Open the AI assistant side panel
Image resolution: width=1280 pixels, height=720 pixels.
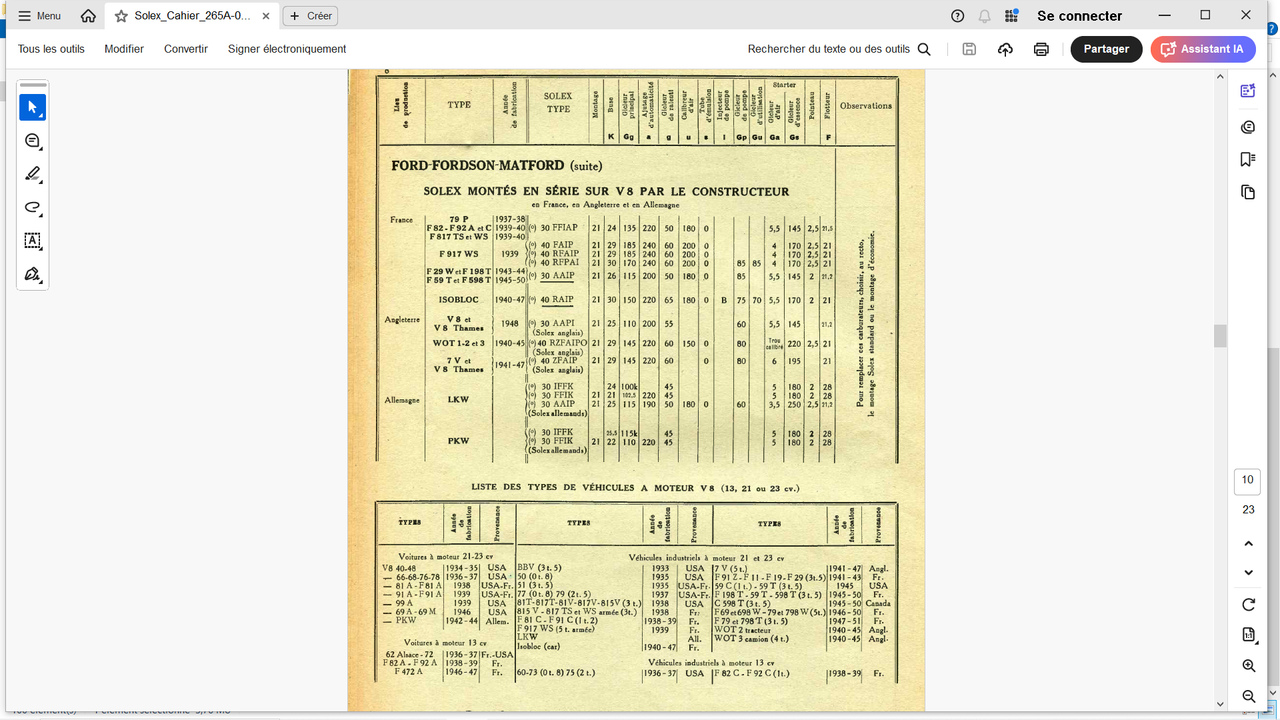[1248, 91]
